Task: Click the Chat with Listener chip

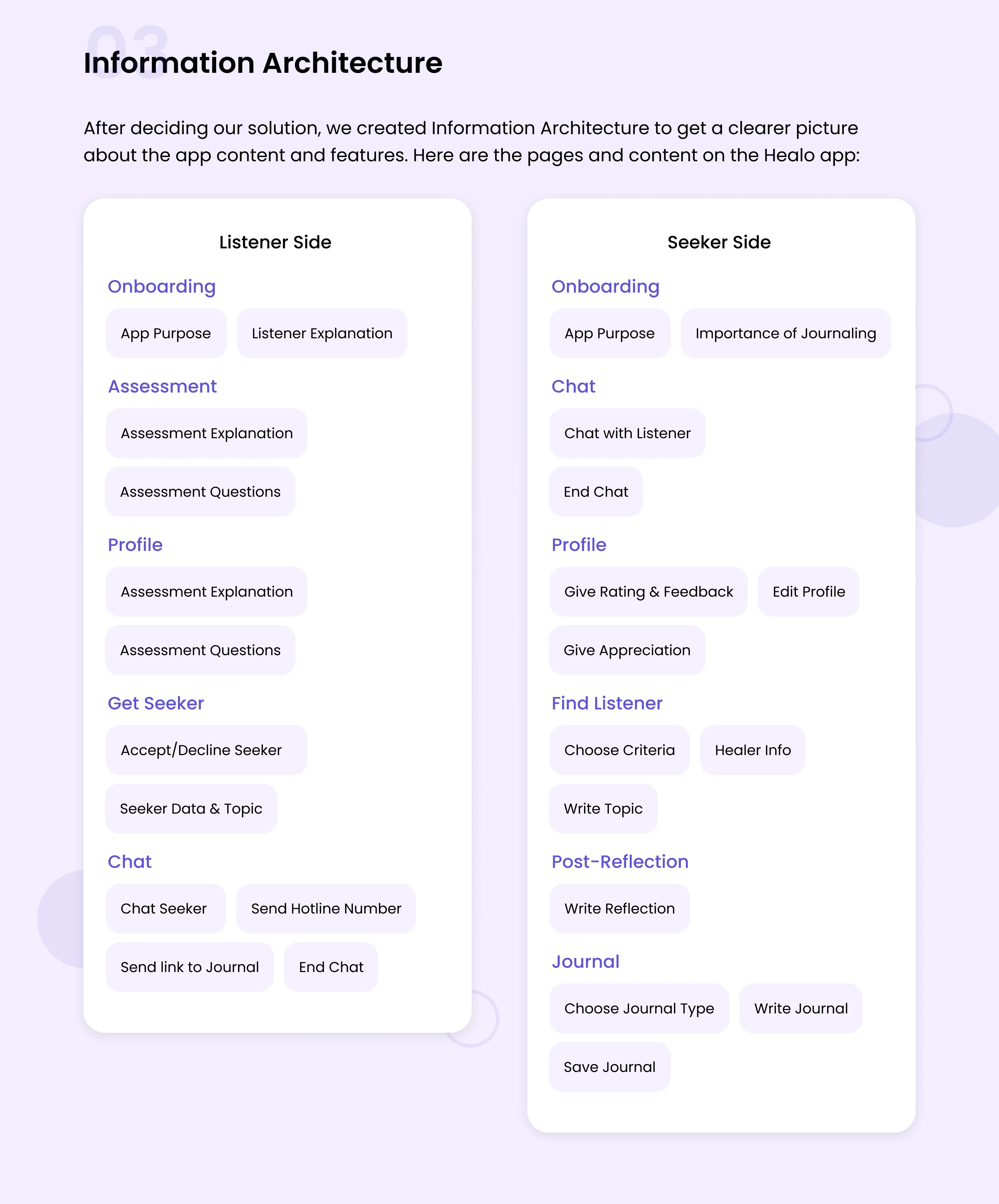Action: 627,434
